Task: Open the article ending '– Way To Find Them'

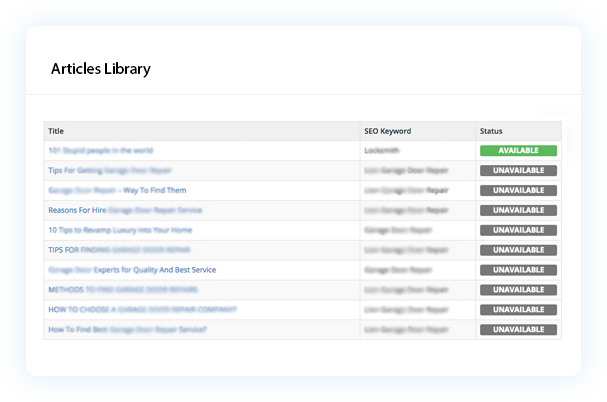Action: pos(117,190)
